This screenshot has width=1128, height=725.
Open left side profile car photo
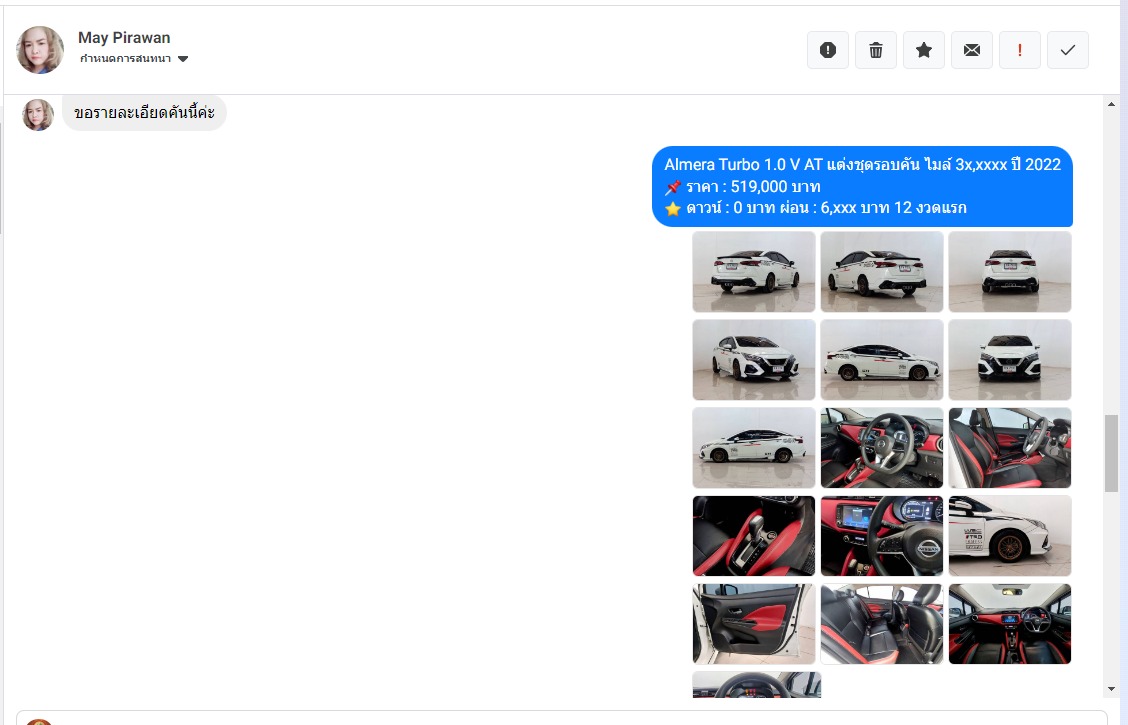click(x=754, y=448)
